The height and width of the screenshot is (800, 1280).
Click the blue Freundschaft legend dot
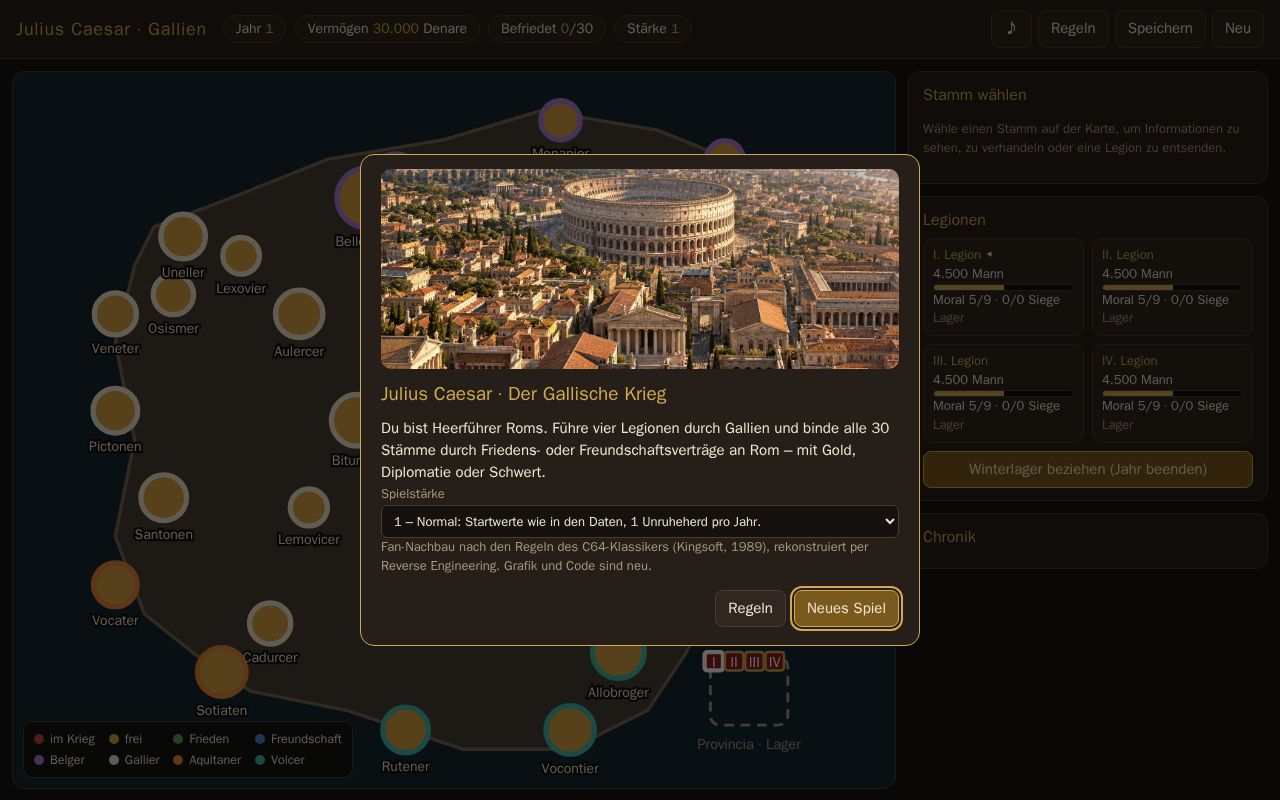[260, 739]
